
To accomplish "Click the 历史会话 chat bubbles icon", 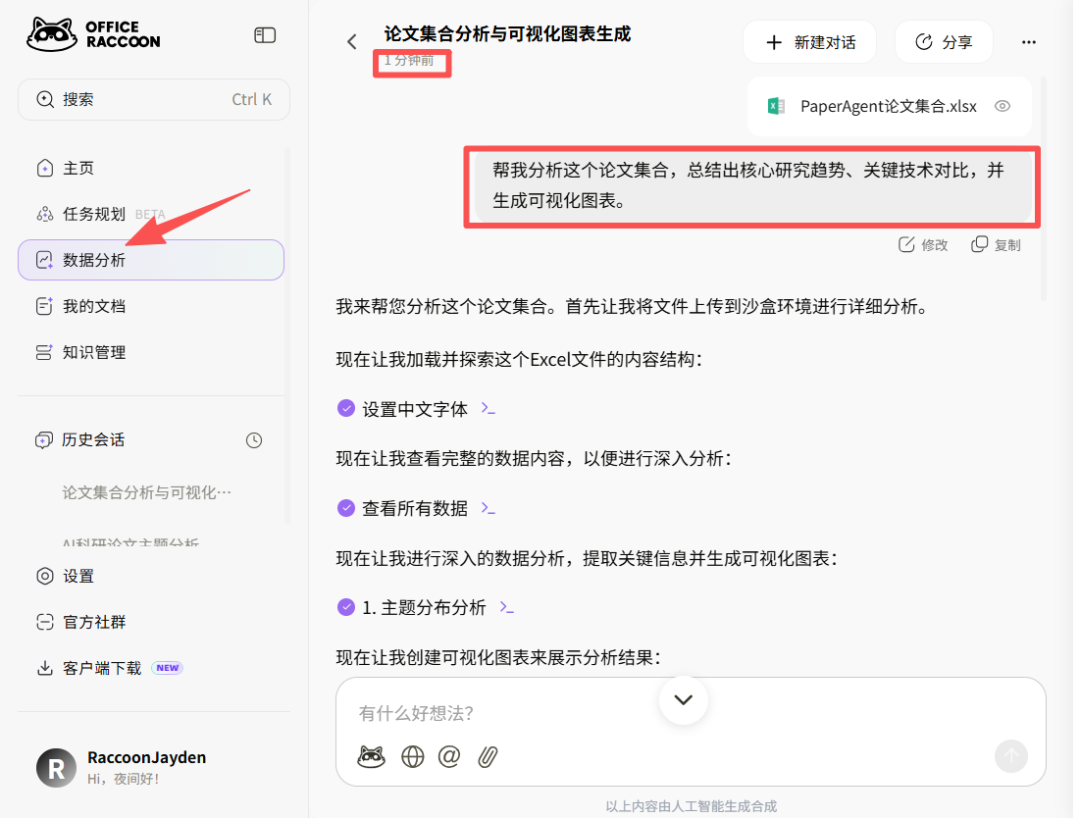I will (x=44, y=440).
